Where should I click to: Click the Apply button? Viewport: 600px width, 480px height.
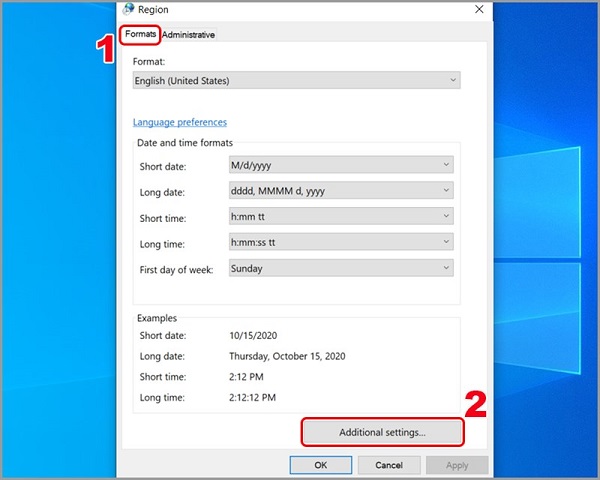coord(457,465)
